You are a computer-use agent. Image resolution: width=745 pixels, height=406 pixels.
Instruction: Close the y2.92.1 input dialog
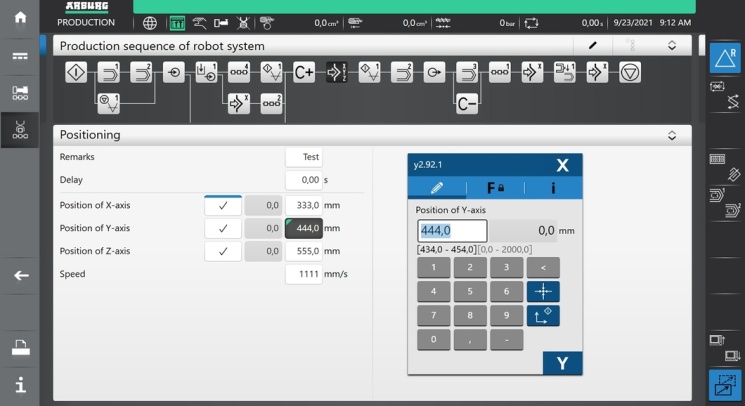(x=563, y=165)
